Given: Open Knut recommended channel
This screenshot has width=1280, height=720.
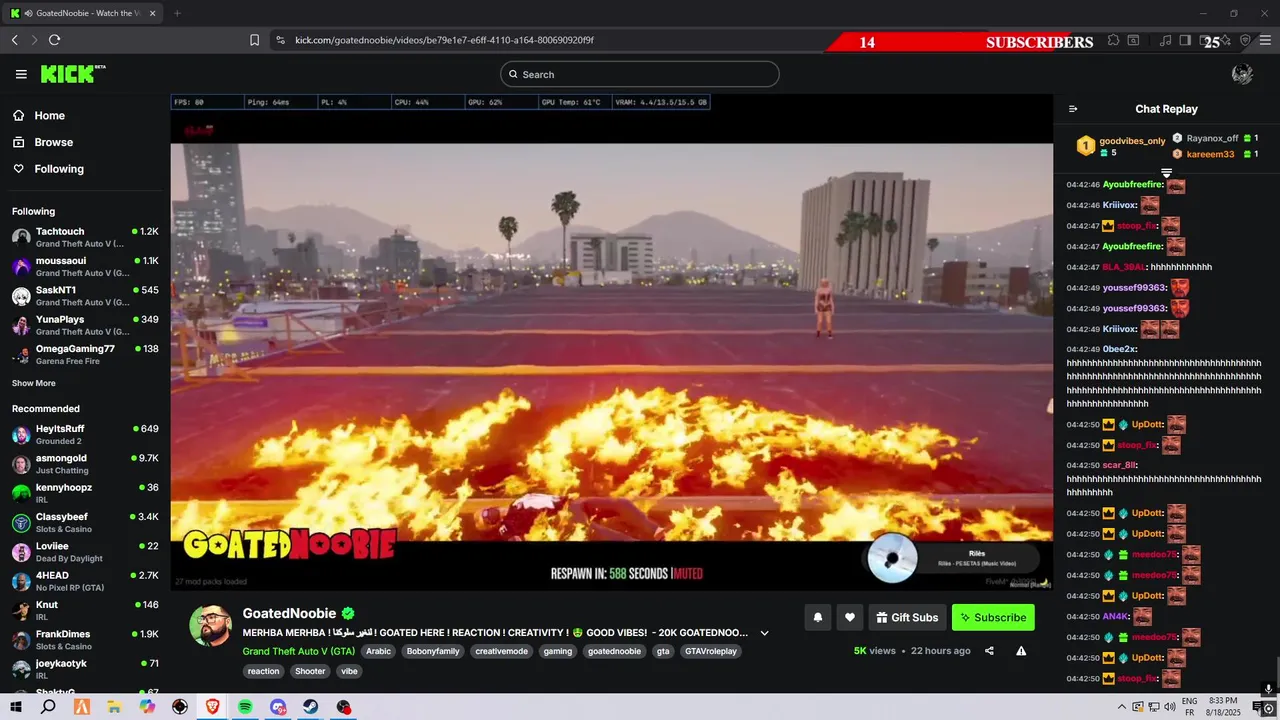Looking at the screenshot, I should click(x=85, y=610).
